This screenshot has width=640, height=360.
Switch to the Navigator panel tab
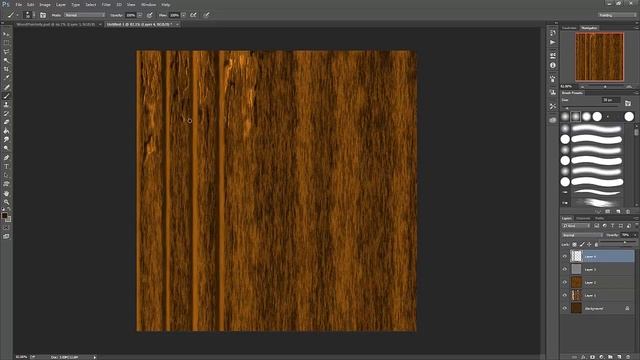(589, 28)
